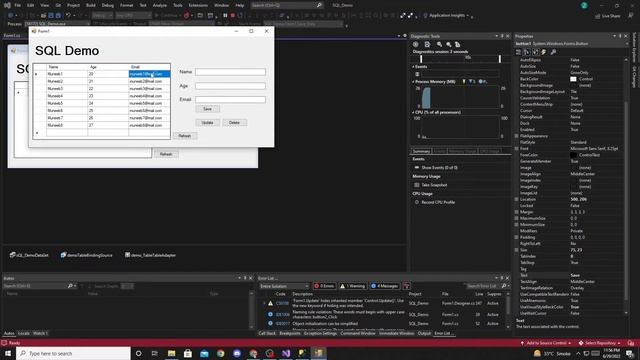Click the diagnostics timeline right selection handle
The width and height of the screenshot is (640, 360).
coord(500,59)
